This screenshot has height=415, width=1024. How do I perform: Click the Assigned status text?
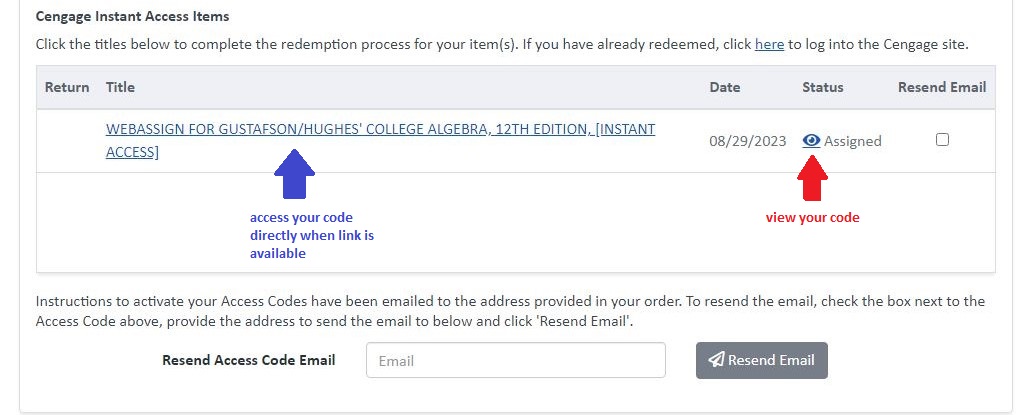(853, 141)
